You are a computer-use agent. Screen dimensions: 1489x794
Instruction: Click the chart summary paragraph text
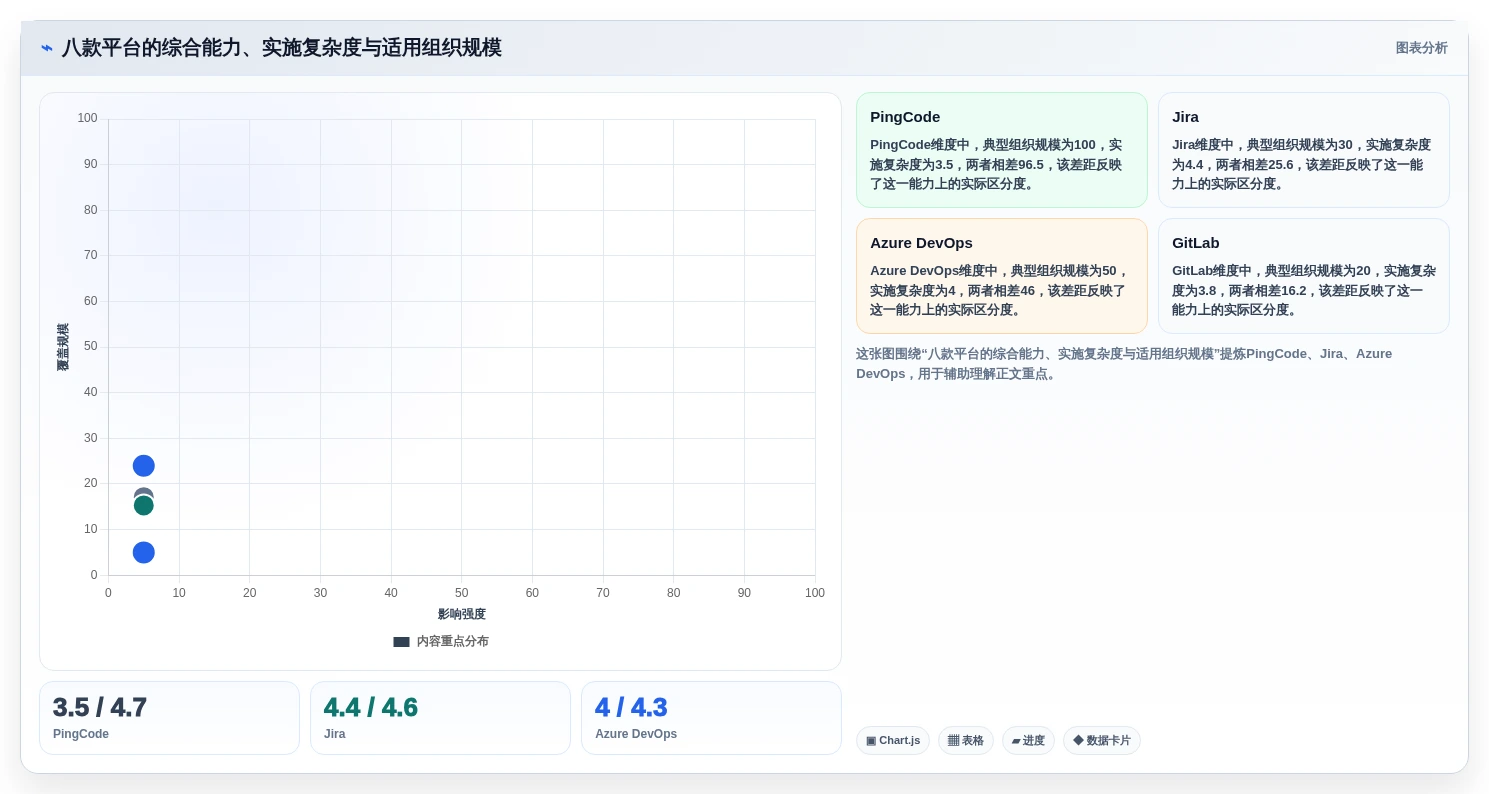[1124, 364]
